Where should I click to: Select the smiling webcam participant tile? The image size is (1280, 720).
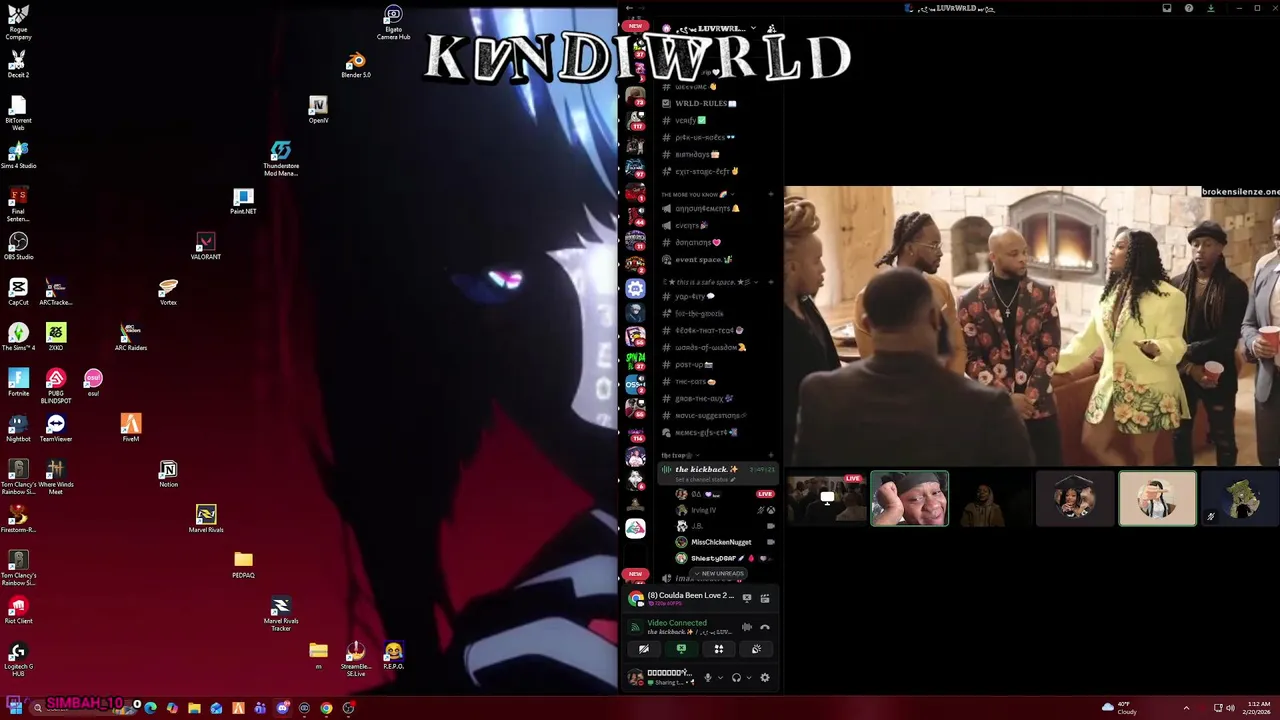click(909, 498)
